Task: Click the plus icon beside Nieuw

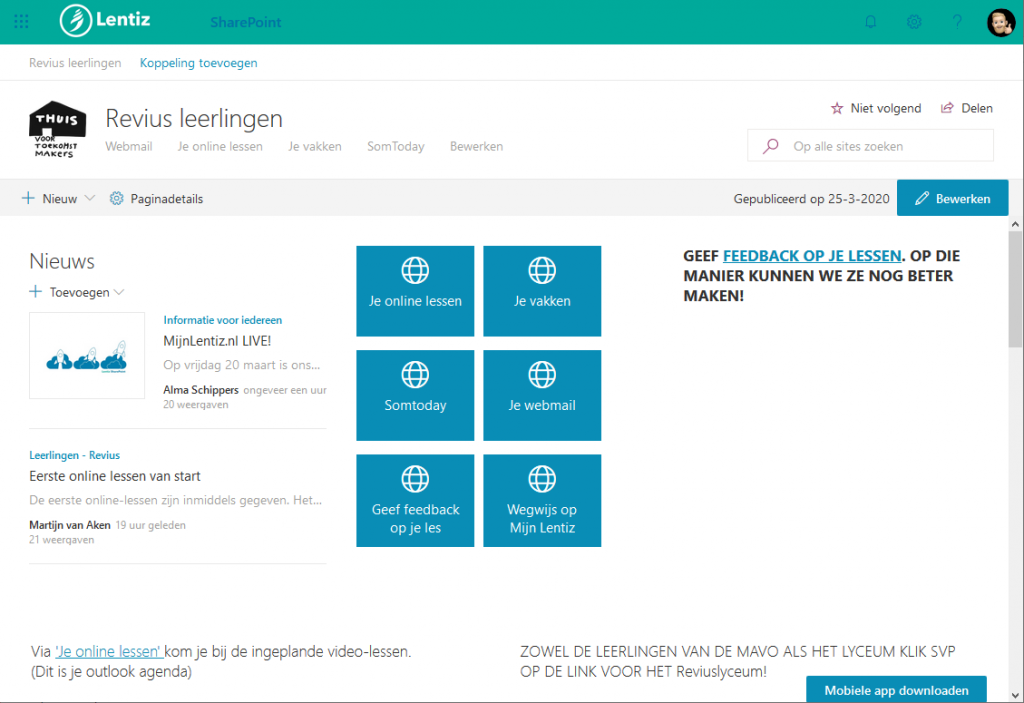Action: tap(28, 198)
